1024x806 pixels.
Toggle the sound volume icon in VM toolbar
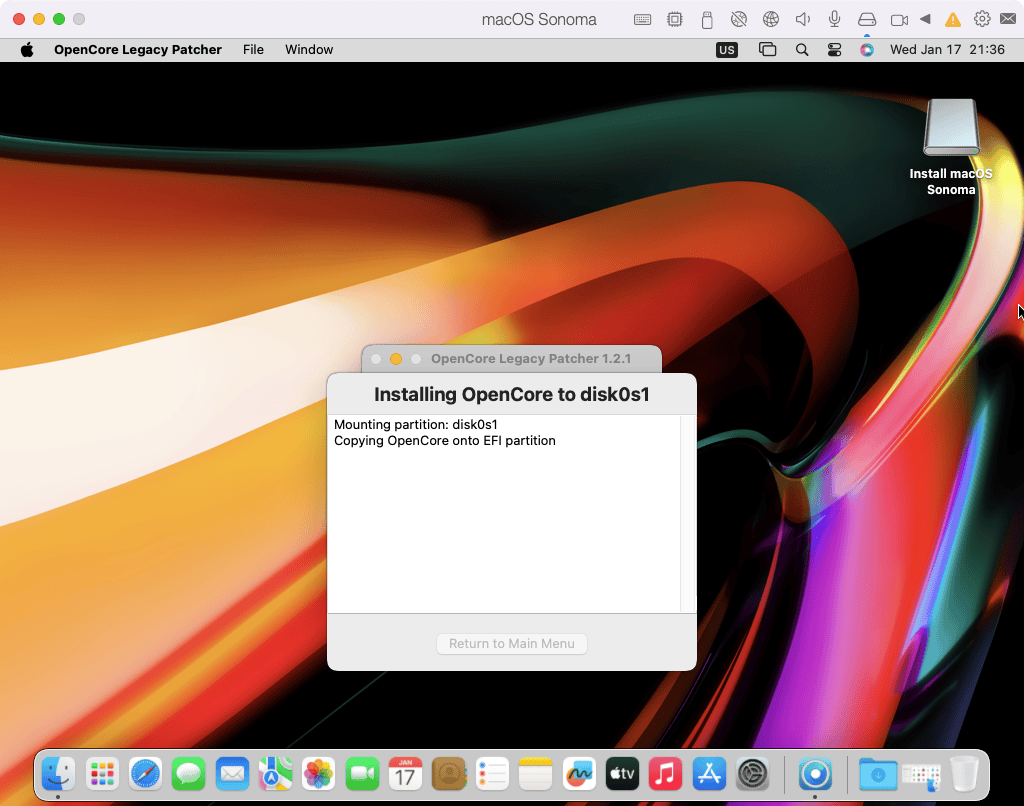point(802,19)
